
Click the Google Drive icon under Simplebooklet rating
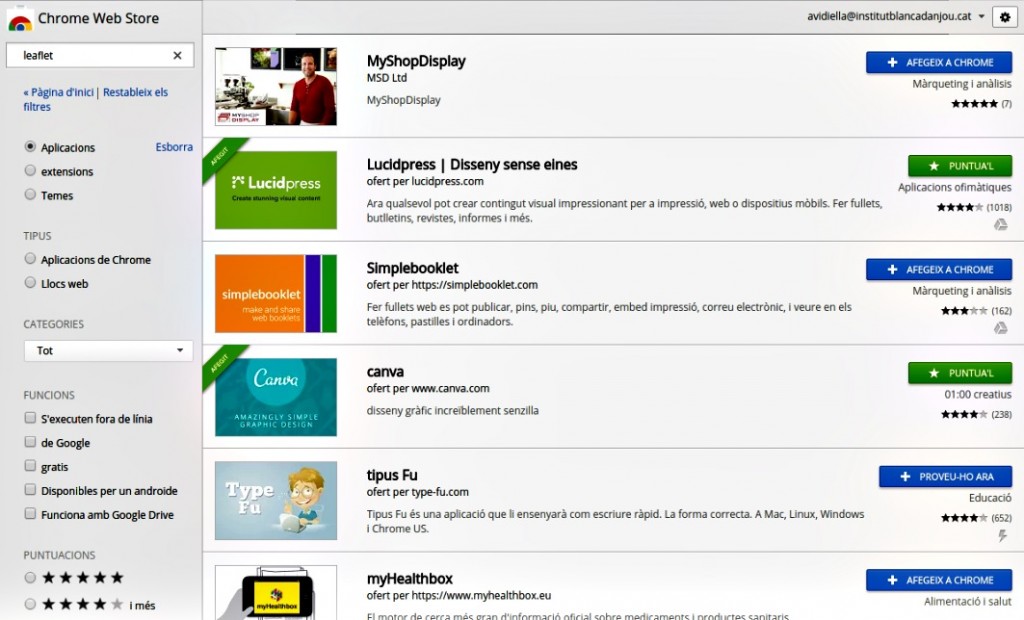[1000, 328]
